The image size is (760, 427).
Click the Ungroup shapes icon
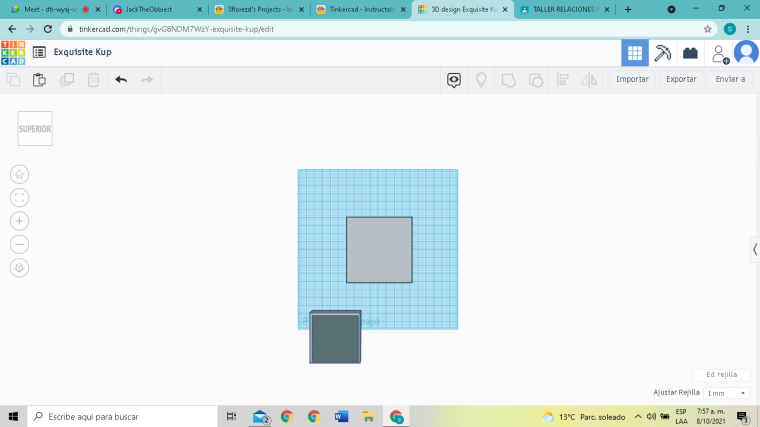[x=536, y=80]
